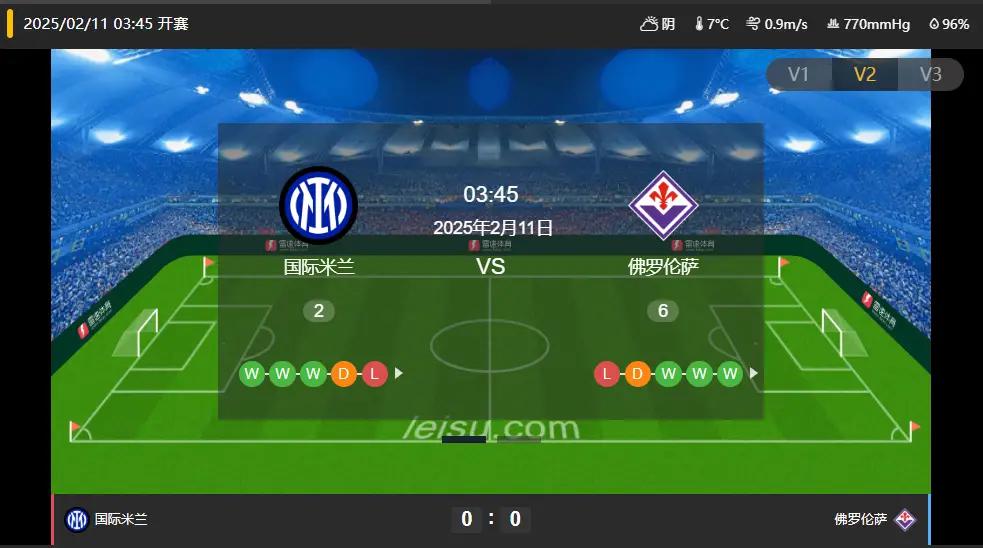
Task: Expand Inter Milan's recent form with the arrow
Action: 398,374
